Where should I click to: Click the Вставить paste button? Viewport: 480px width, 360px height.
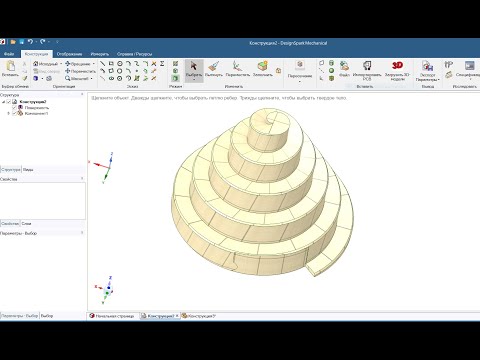click(10, 69)
